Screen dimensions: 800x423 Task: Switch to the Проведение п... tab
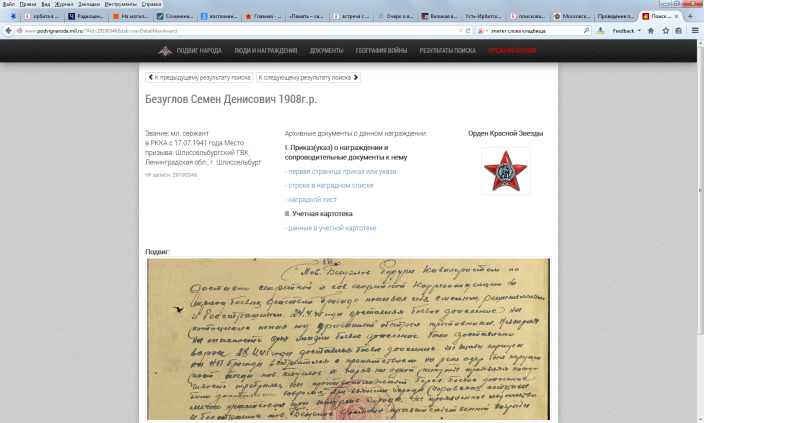coord(616,16)
